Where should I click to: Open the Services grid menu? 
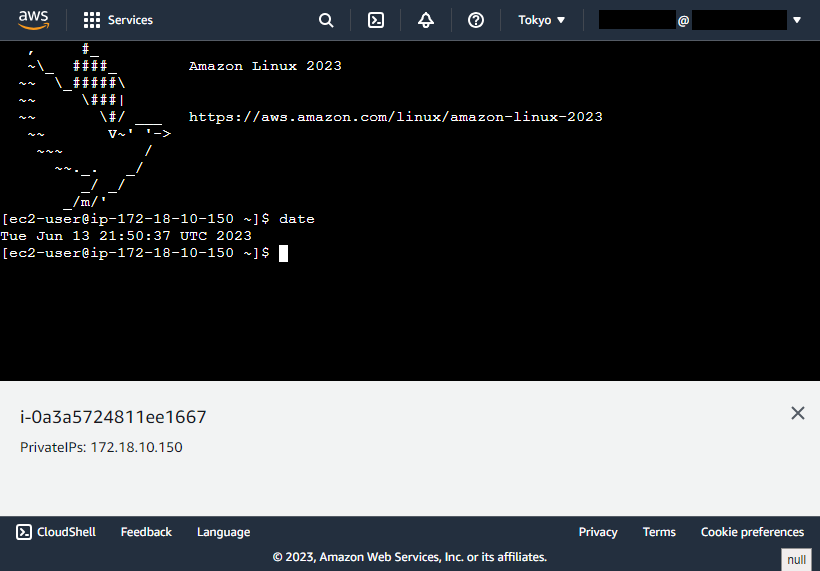92,20
